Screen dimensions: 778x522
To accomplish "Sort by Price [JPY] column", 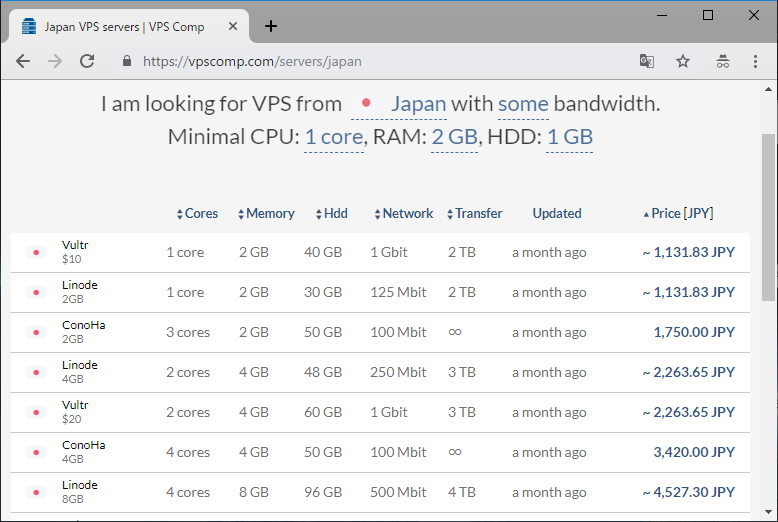I will tap(678, 213).
